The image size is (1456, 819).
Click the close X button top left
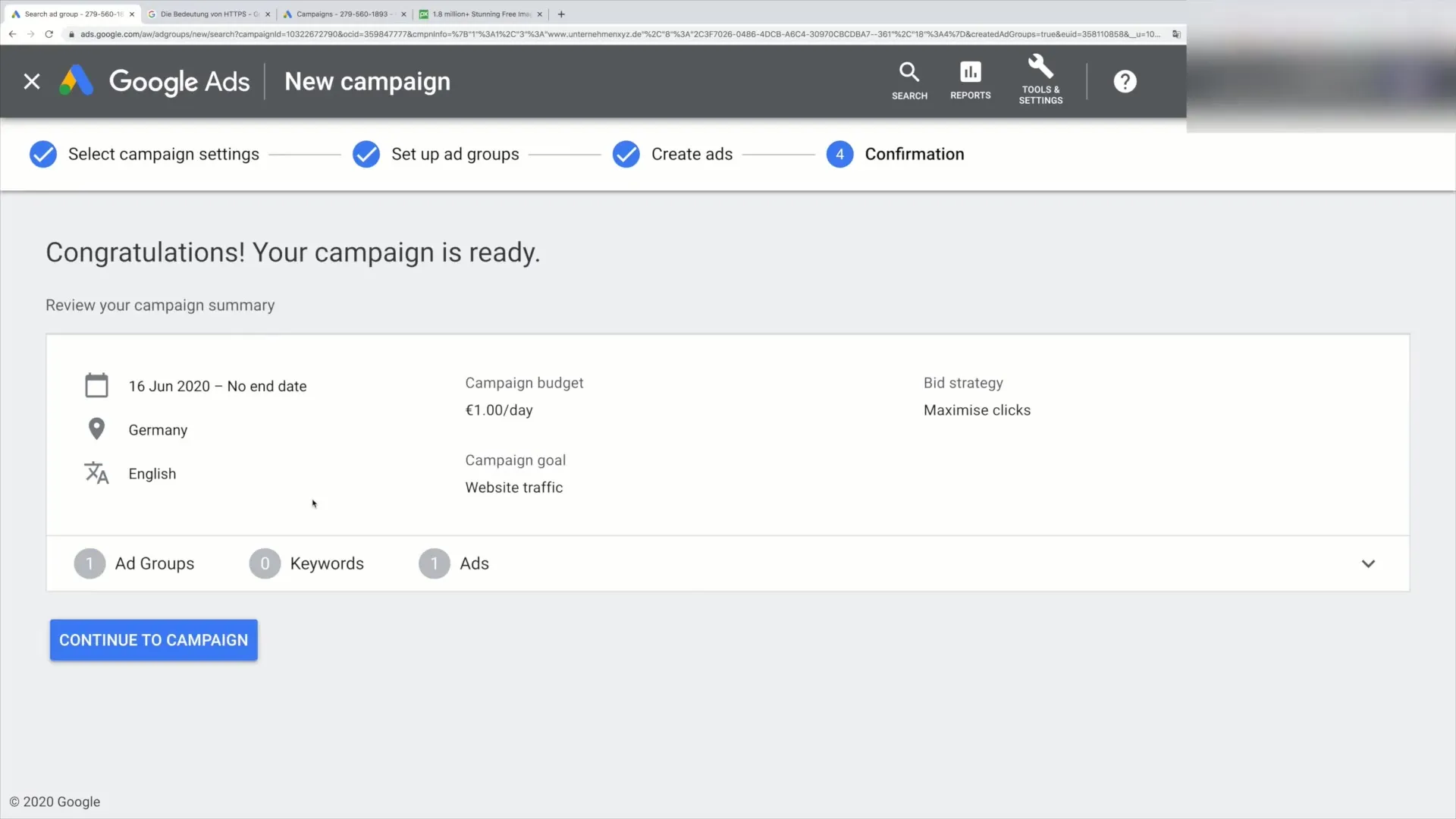[x=32, y=82]
